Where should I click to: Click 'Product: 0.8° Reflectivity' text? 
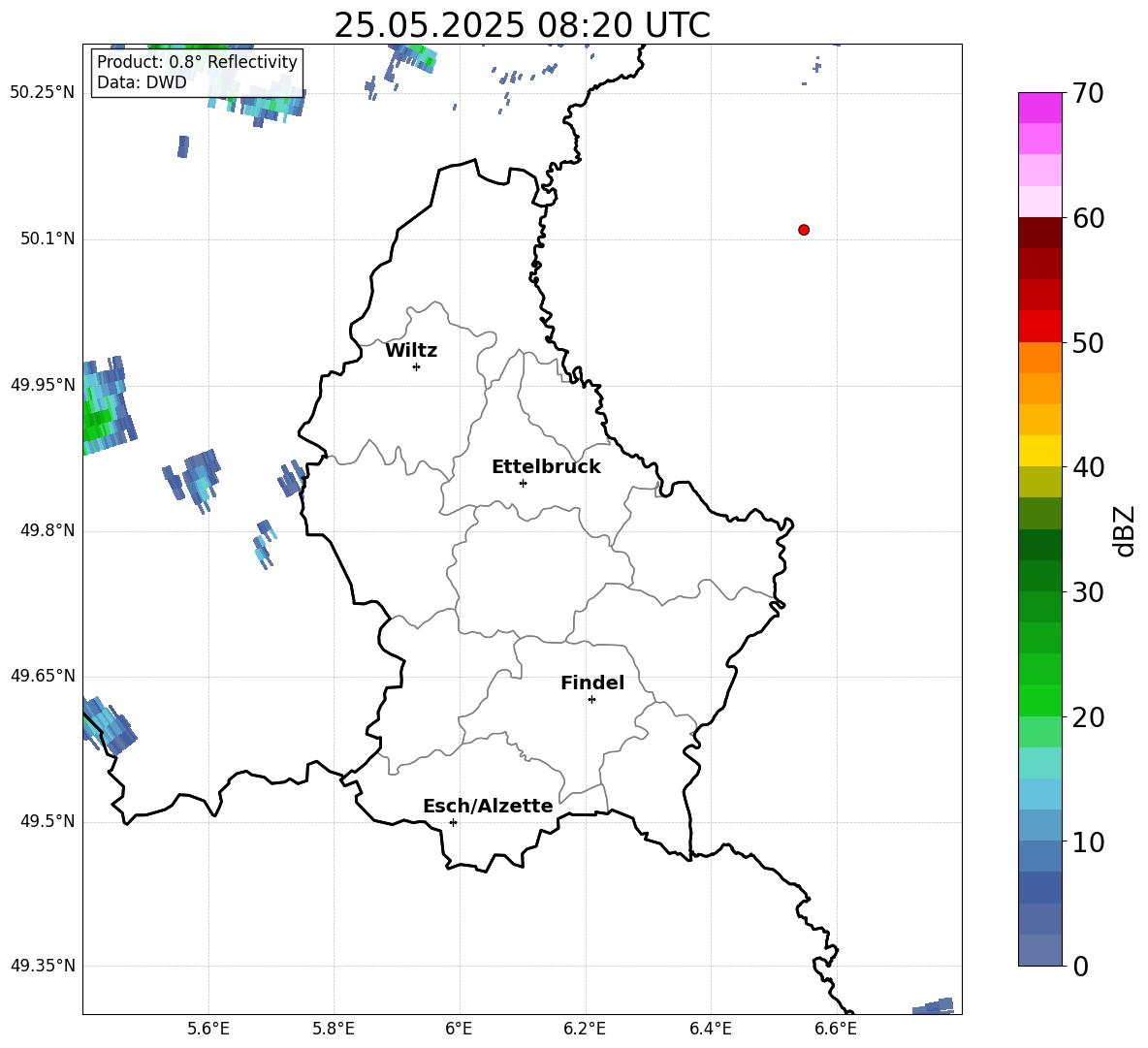pos(197,61)
